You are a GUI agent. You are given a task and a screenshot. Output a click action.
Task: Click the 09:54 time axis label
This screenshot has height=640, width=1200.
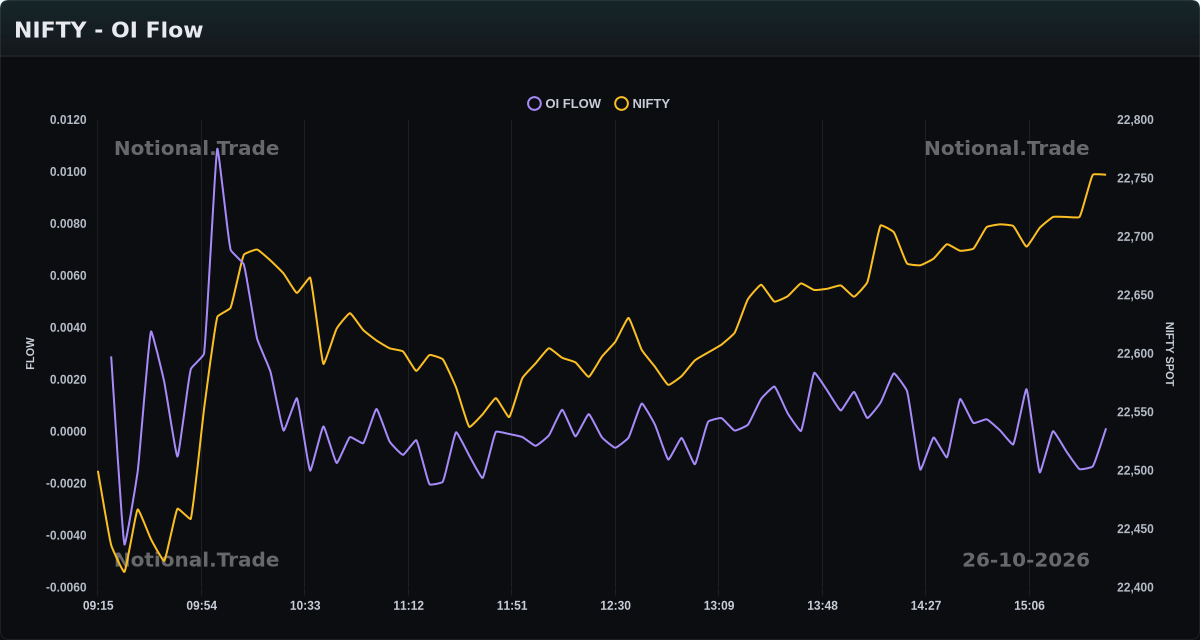(201, 606)
